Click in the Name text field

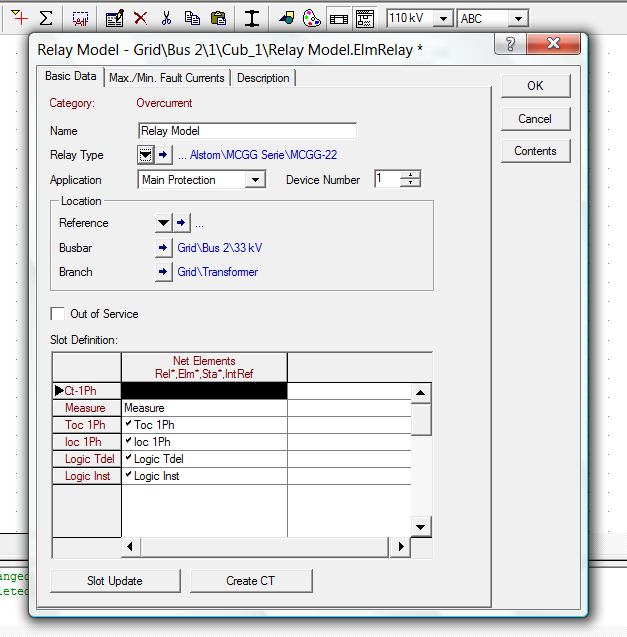pos(247,131)
